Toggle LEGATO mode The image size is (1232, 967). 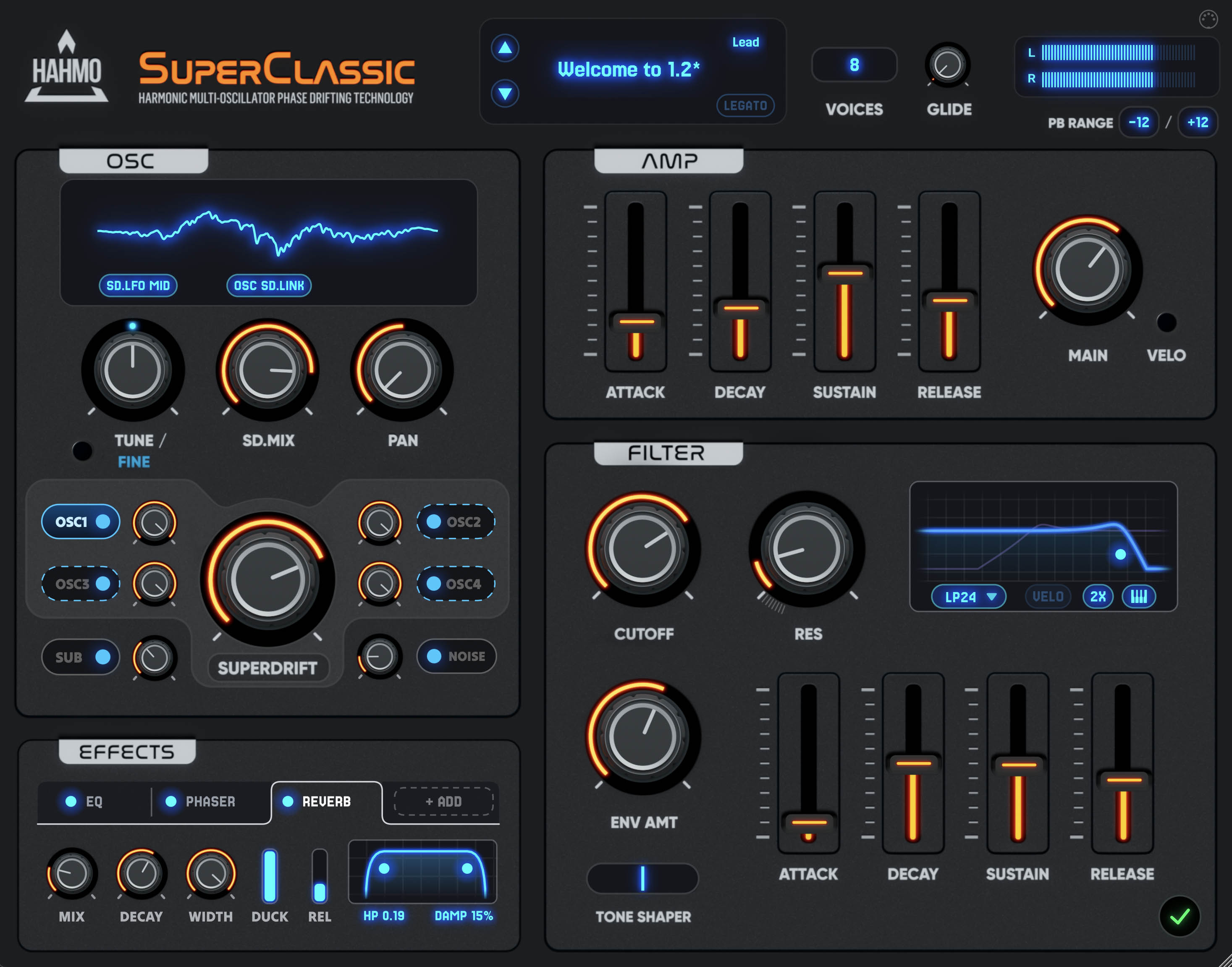pyautogui.click(x=745, y=105)
